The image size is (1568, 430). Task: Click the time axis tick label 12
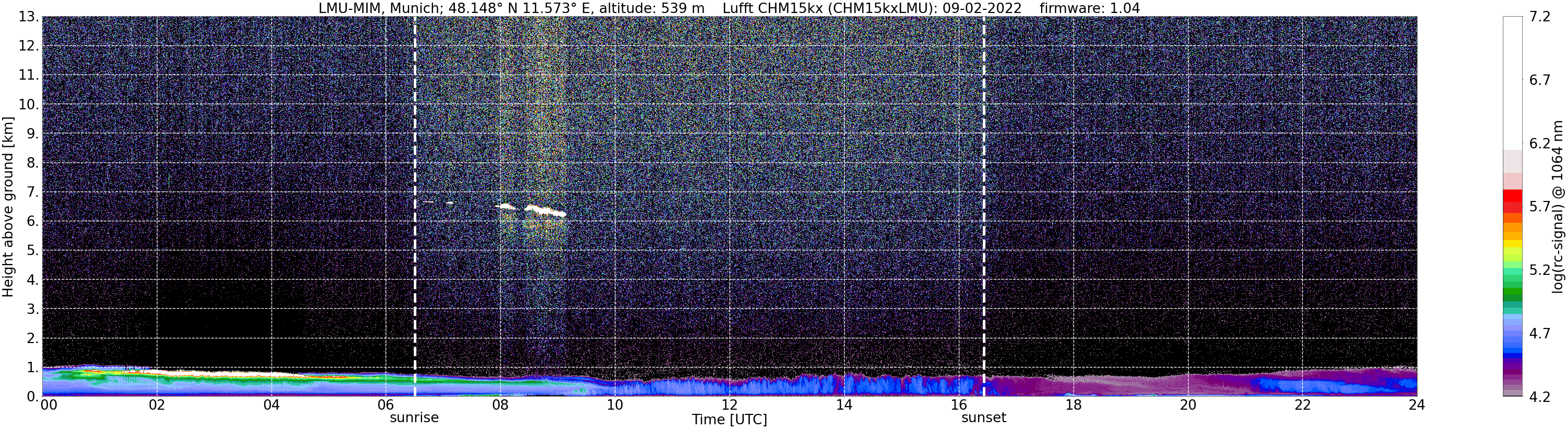[x=729, y=405]
